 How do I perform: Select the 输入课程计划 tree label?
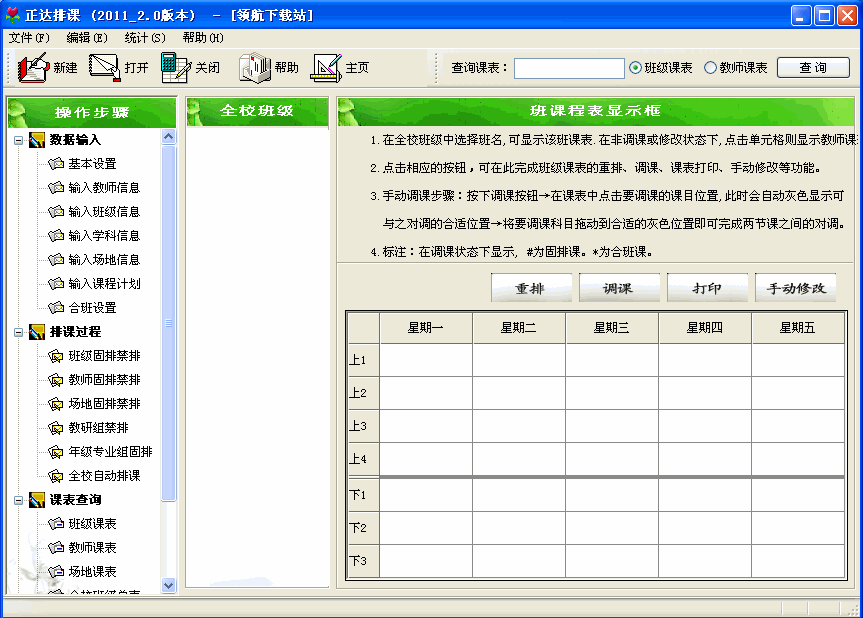pos(104,283)
